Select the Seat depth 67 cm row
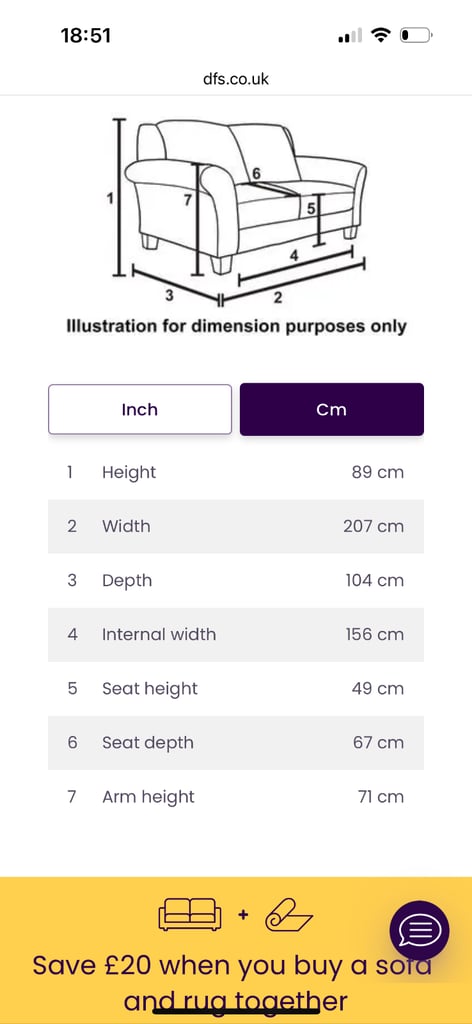472x1024 pixels. click(236, 743)
